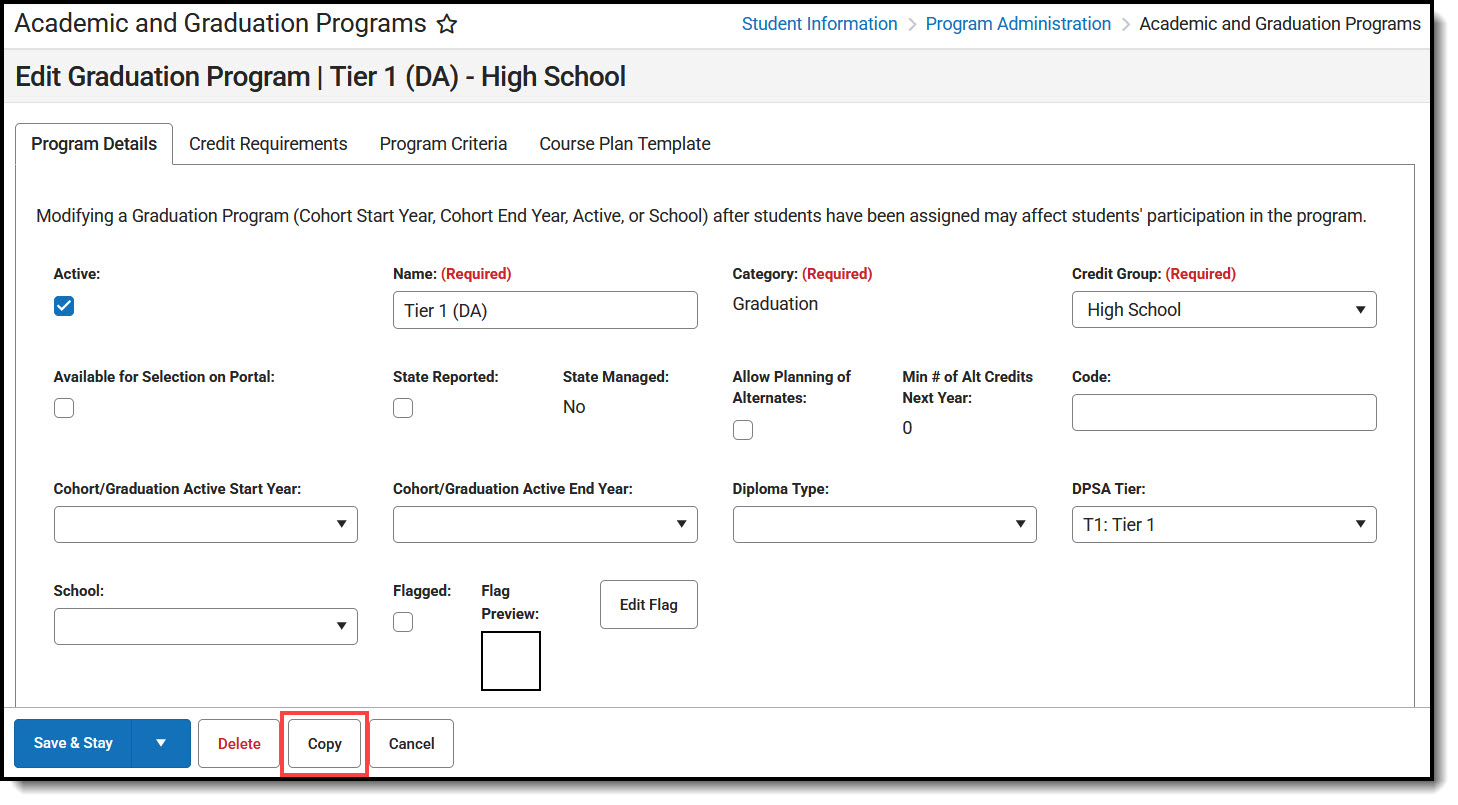
Task: Click the Modifying a Graduation Program warning text
Action: click(x=701, y=216)
